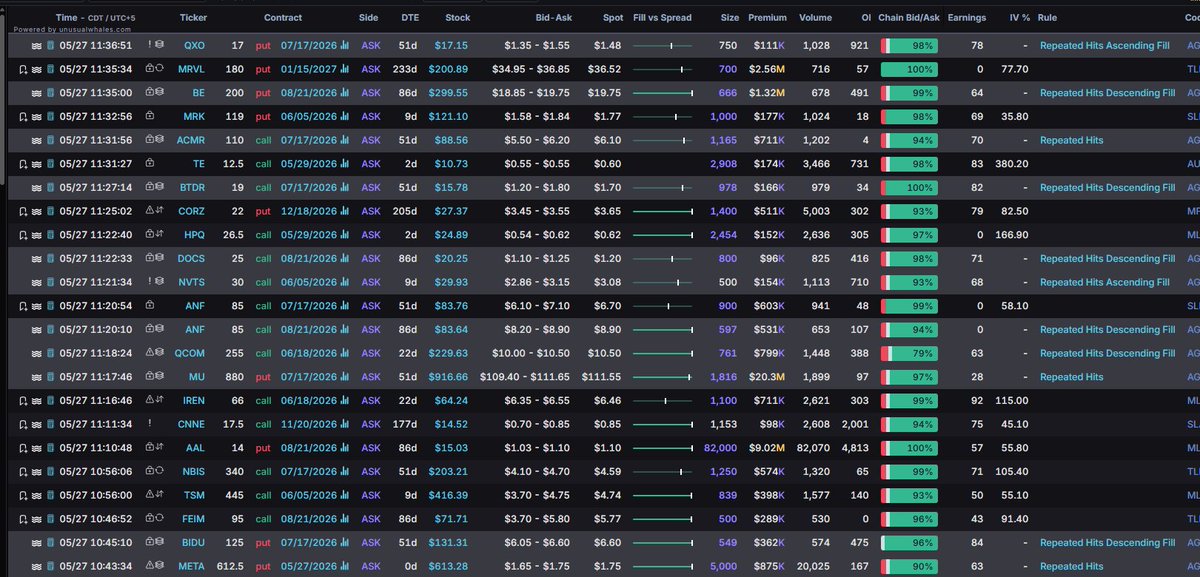Click the refresh-circle tag icon on NBIS row
Screen dimensions: 1200x577
coord(160,470)
